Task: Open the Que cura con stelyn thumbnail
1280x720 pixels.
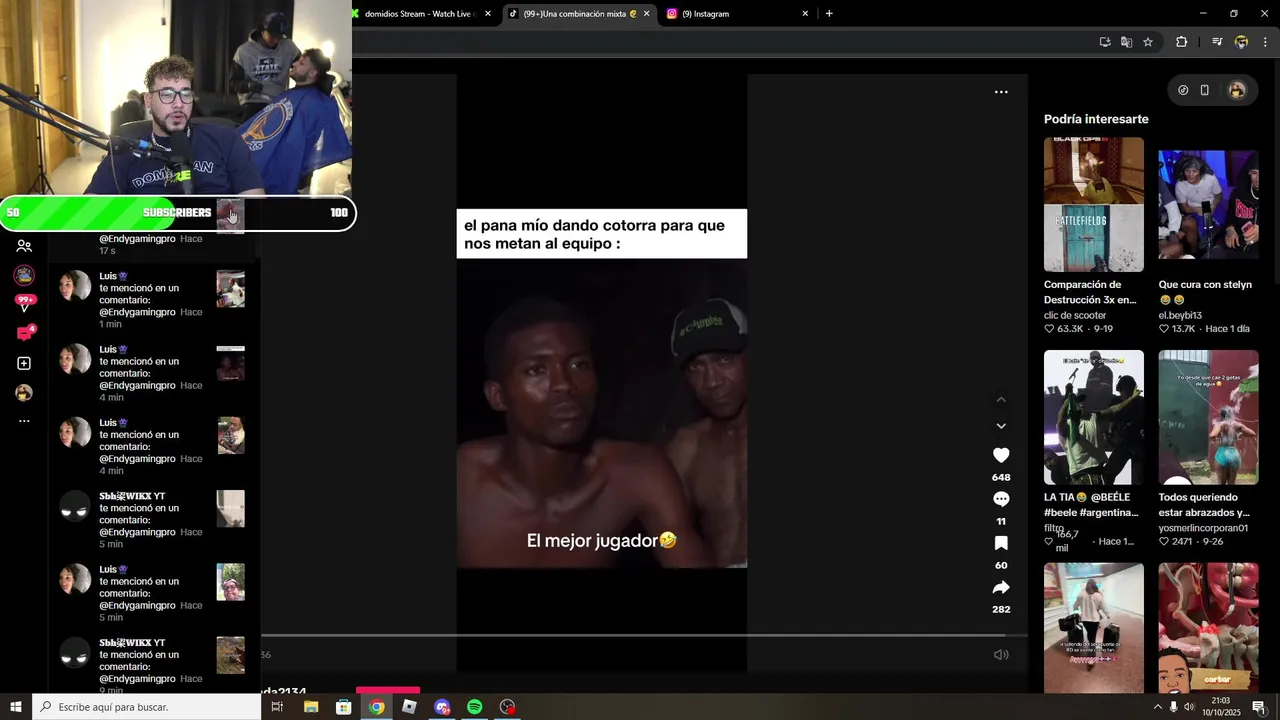Action: point(1208,204)
